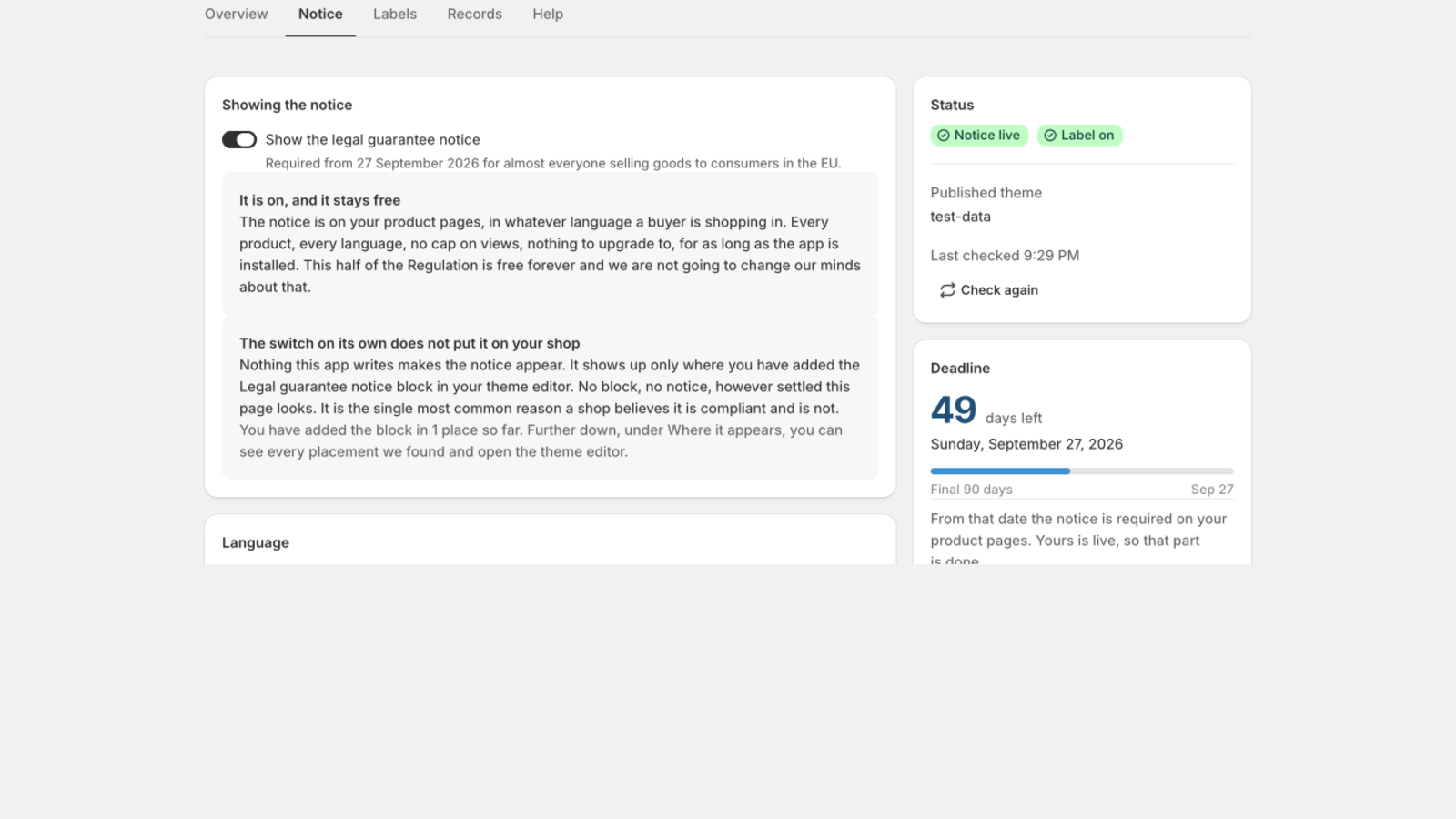Click the Language section heading
The image size is (1456, 819).
[256, 542]
